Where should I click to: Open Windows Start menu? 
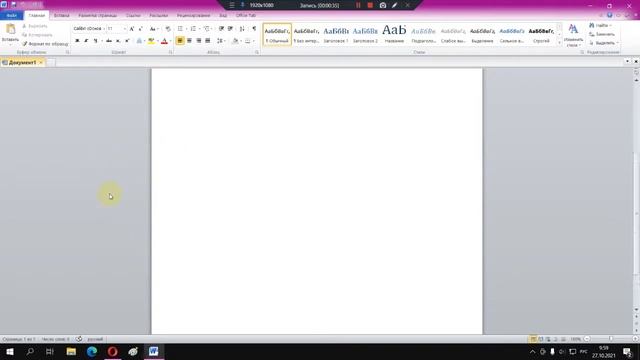(x=10, y=351)
